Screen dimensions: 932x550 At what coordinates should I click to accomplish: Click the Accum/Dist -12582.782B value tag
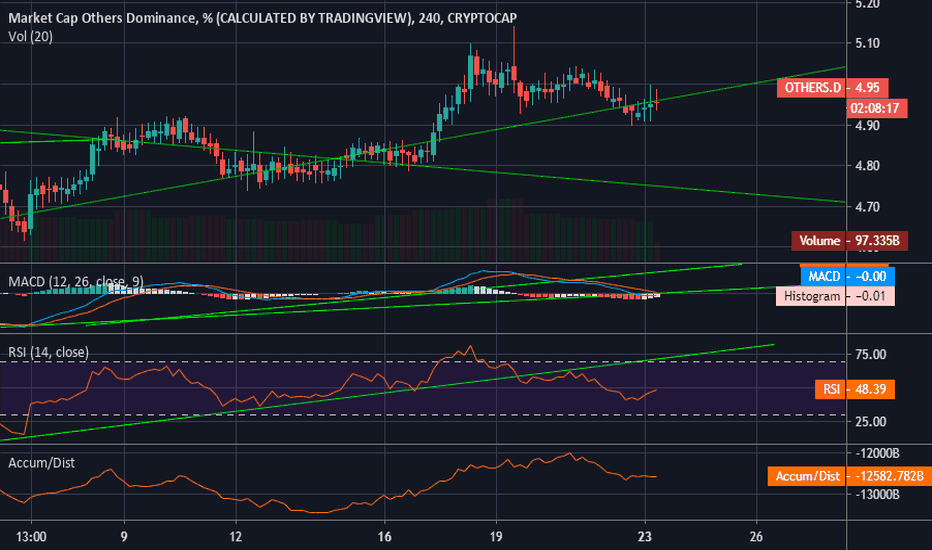click(849, 476)
